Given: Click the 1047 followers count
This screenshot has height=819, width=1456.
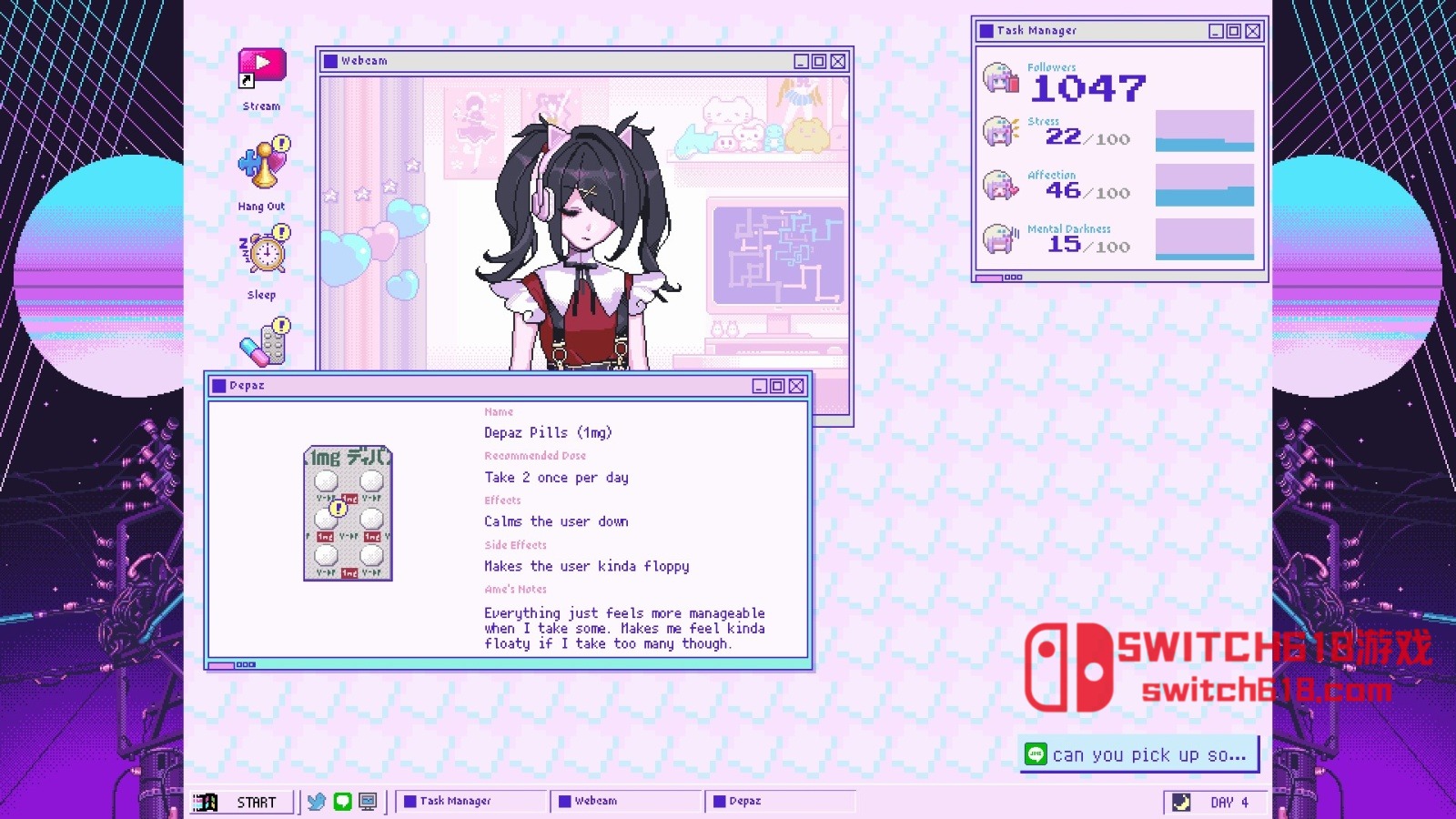Looking at the screenshot, I should point(1088,88).
